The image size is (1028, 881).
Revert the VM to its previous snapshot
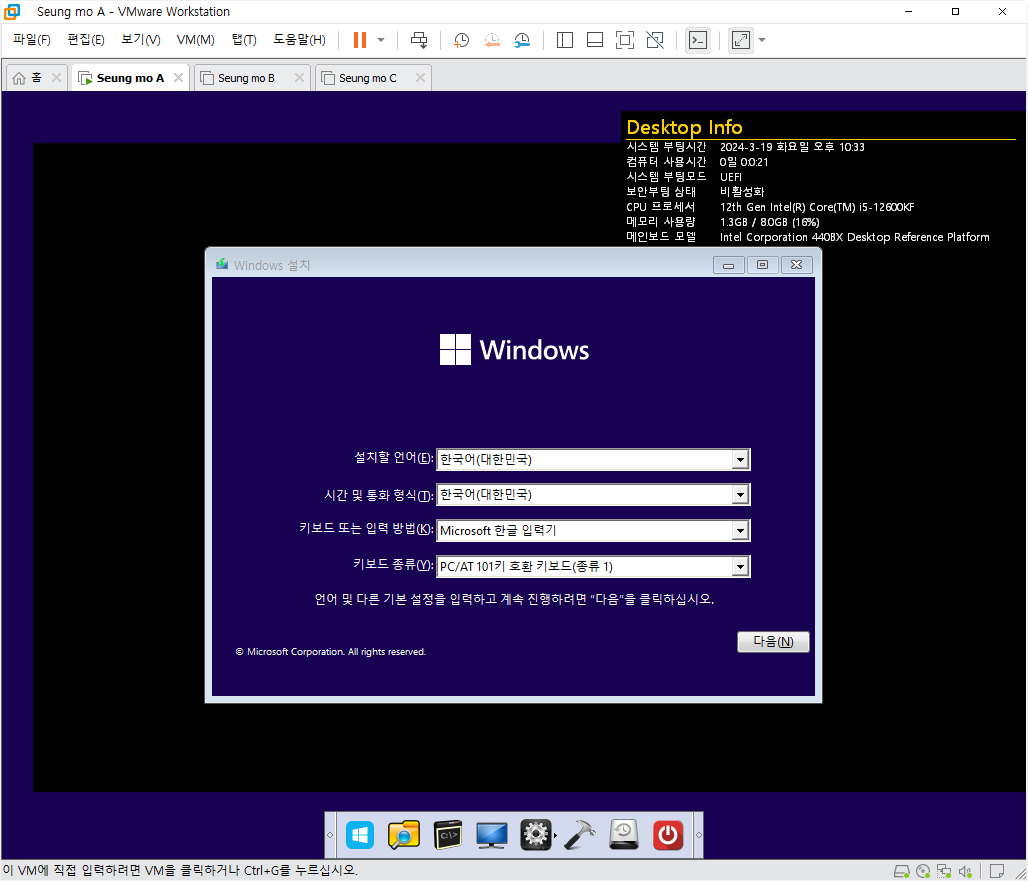click(492, 40)
